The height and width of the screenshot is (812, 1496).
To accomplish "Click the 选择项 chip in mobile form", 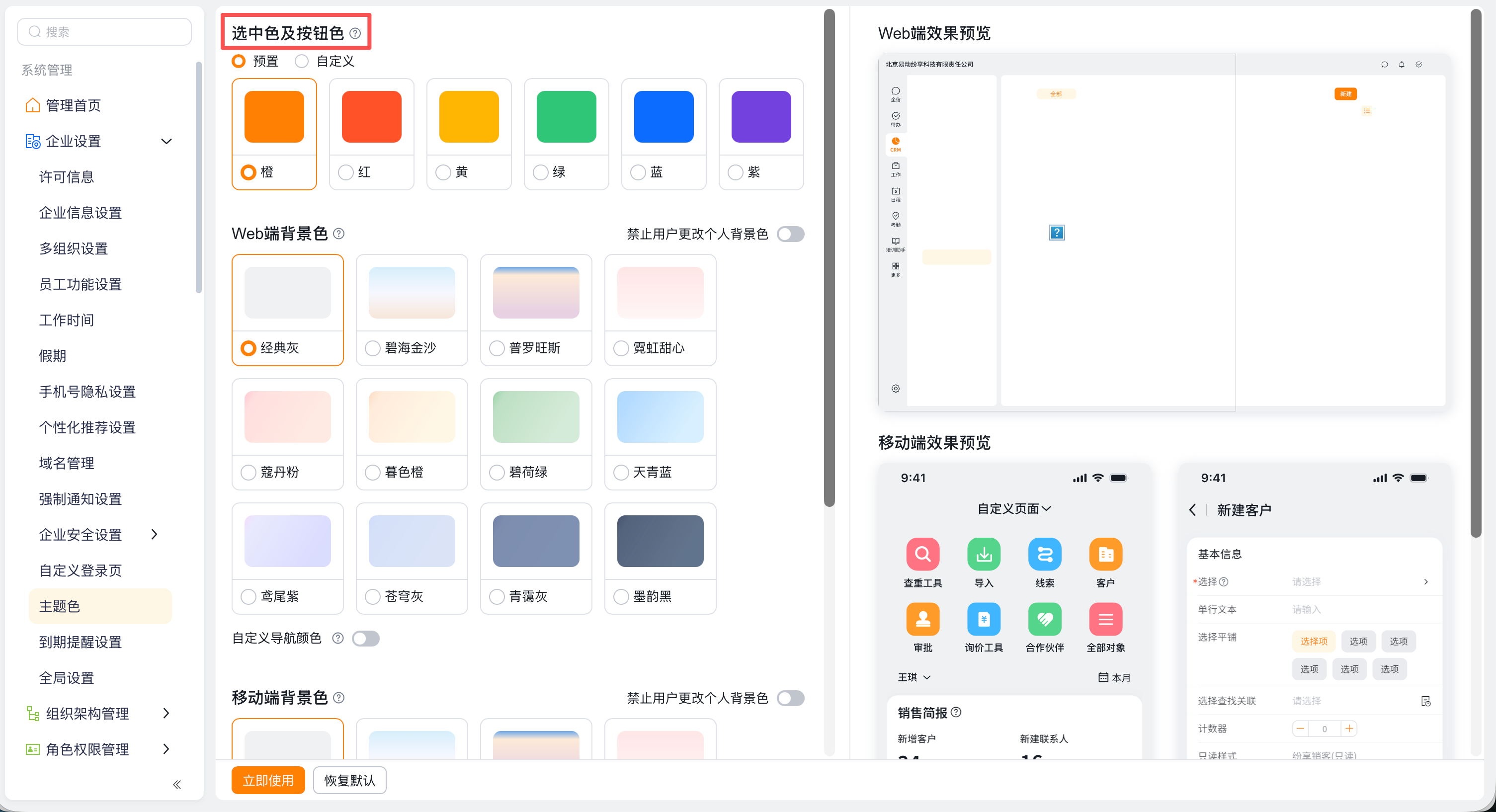I will coord(1314,641).
